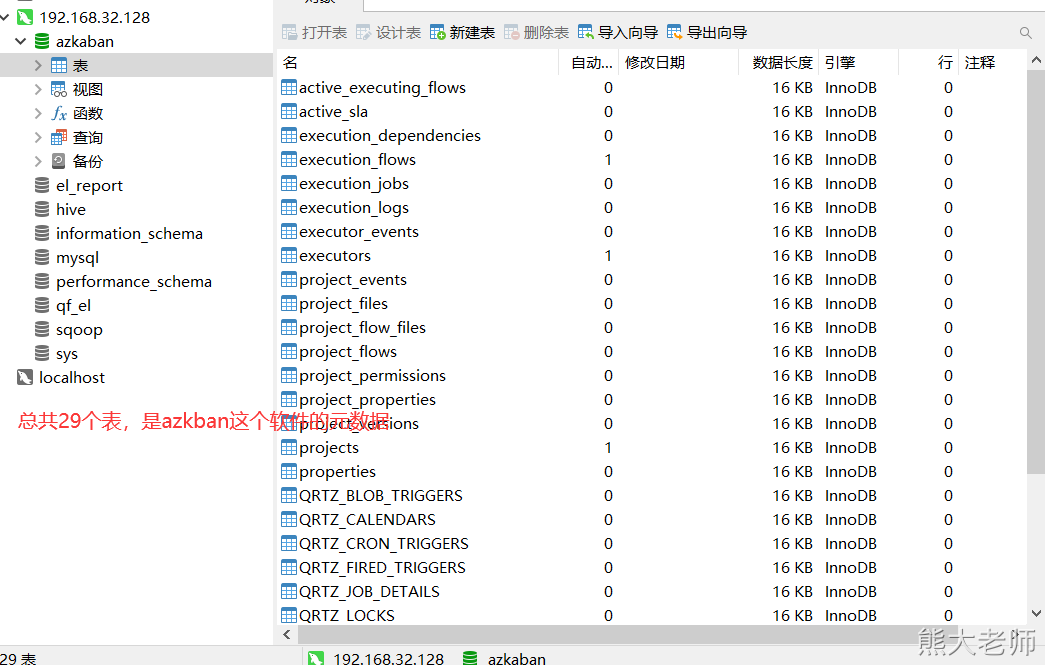Select the execution_dependencies table
Viewport: 1045px width, 665px height.
click(x=390, y=135)
